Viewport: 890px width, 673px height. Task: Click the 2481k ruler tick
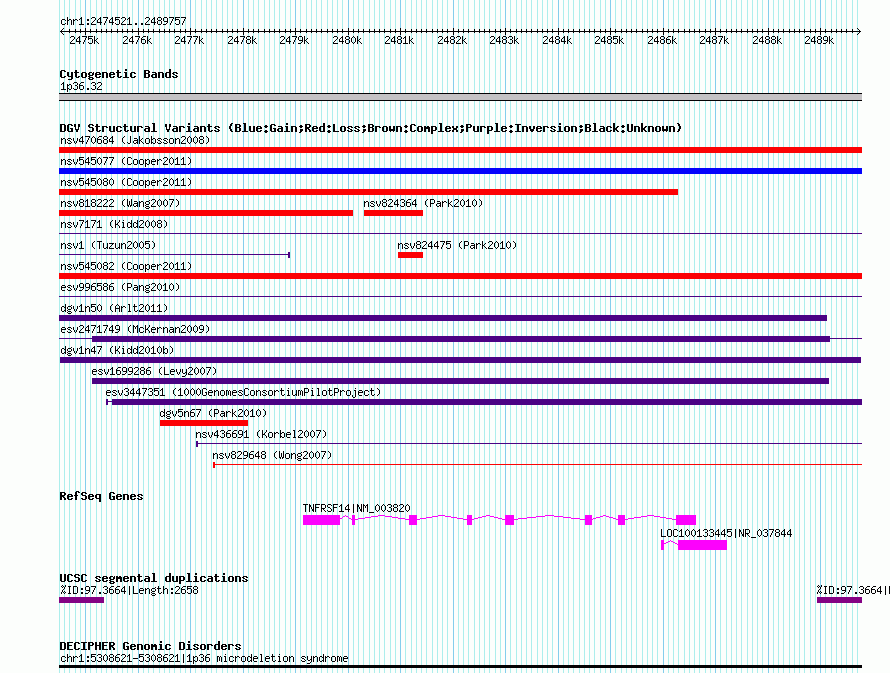399,40
